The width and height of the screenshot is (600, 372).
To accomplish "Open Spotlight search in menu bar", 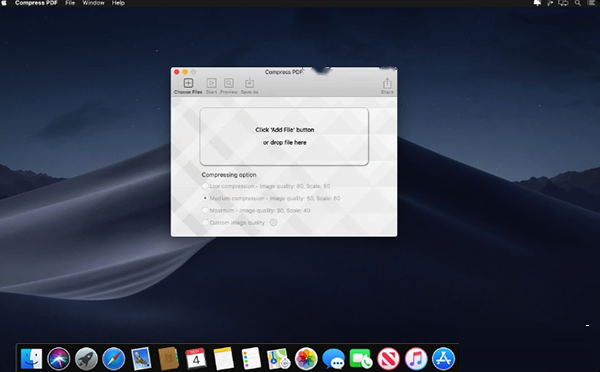I will click(x=577, y=3).
